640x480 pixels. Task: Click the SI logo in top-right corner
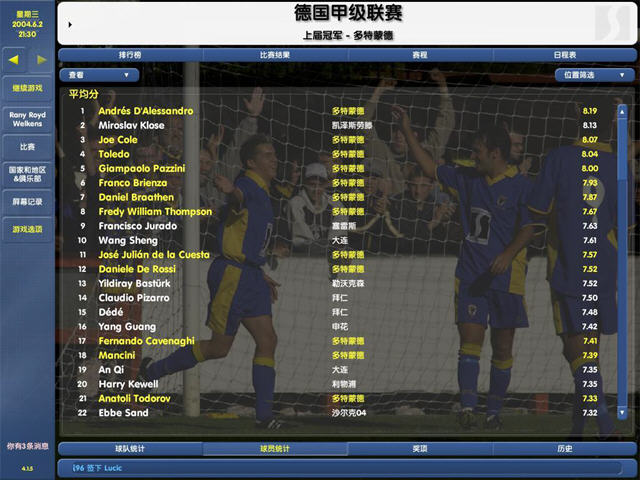(610, 22)
